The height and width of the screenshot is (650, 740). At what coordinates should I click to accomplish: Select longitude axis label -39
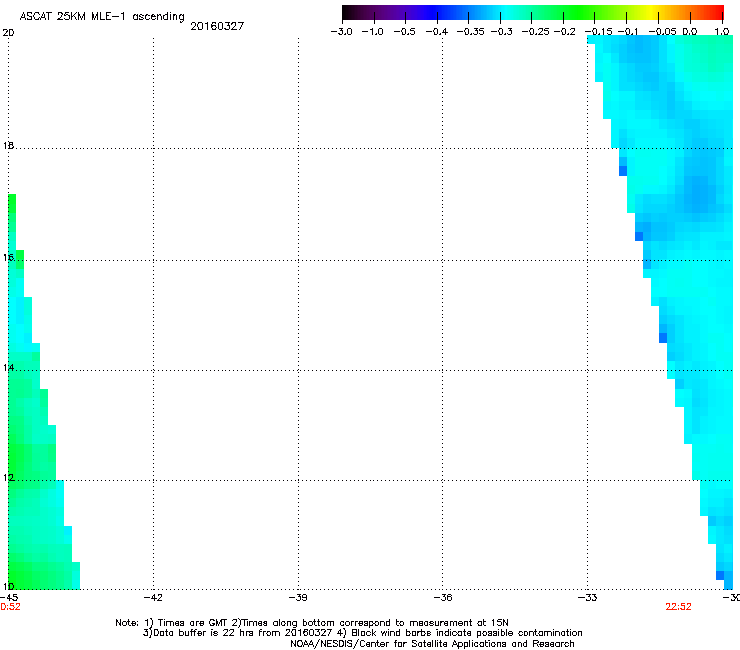(x=298, y=597)
